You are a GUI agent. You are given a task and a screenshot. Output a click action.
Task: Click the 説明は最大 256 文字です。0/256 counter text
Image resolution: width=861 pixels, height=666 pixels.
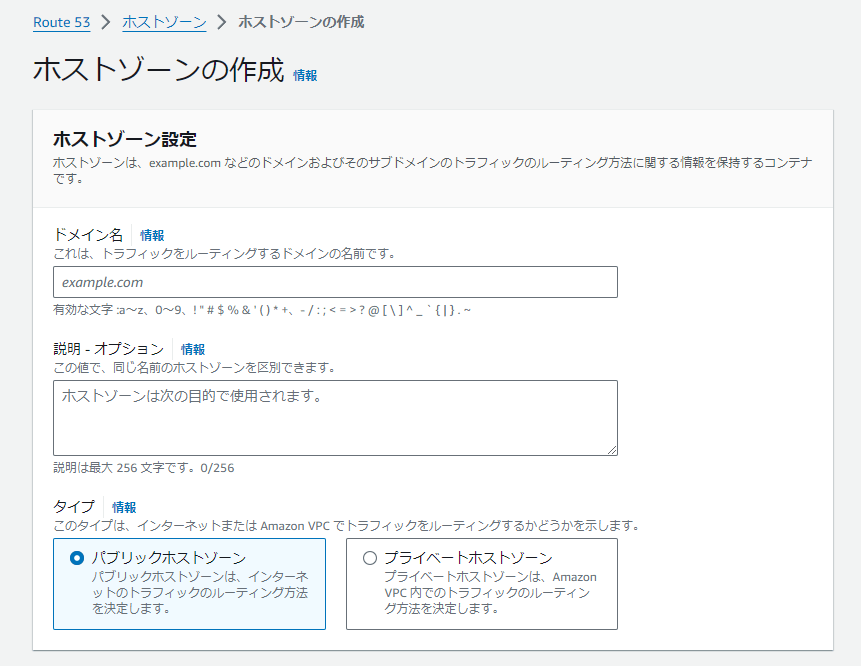tap(144, 468)
